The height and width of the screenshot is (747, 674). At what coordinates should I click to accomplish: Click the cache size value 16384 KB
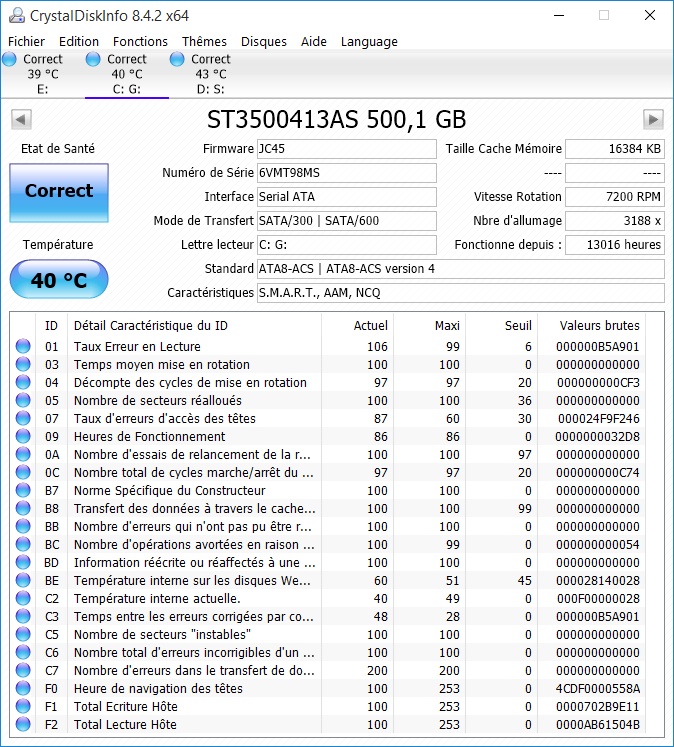615,149
